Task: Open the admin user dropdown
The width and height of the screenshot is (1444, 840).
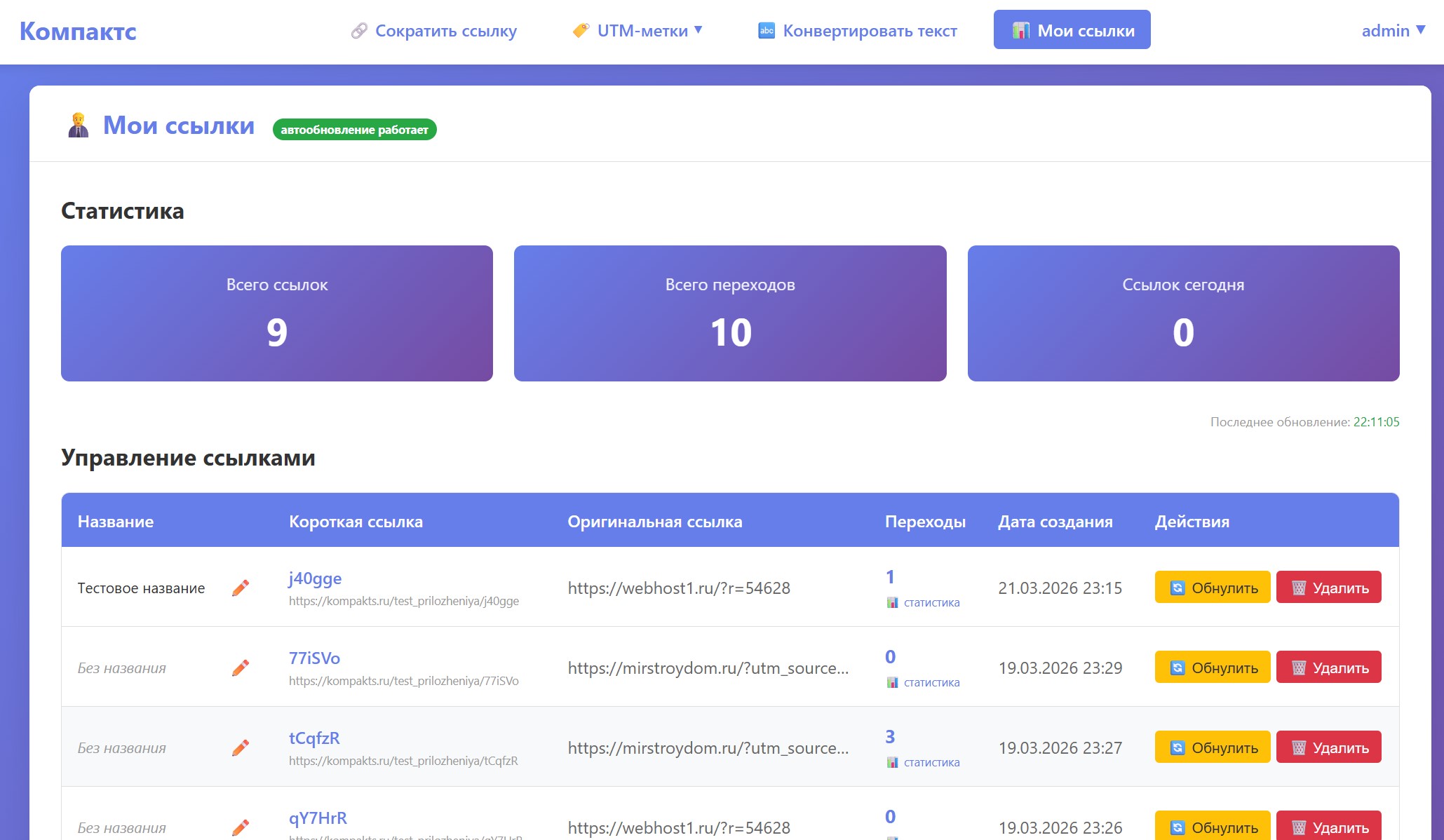Action: (x=1393, y=31)
